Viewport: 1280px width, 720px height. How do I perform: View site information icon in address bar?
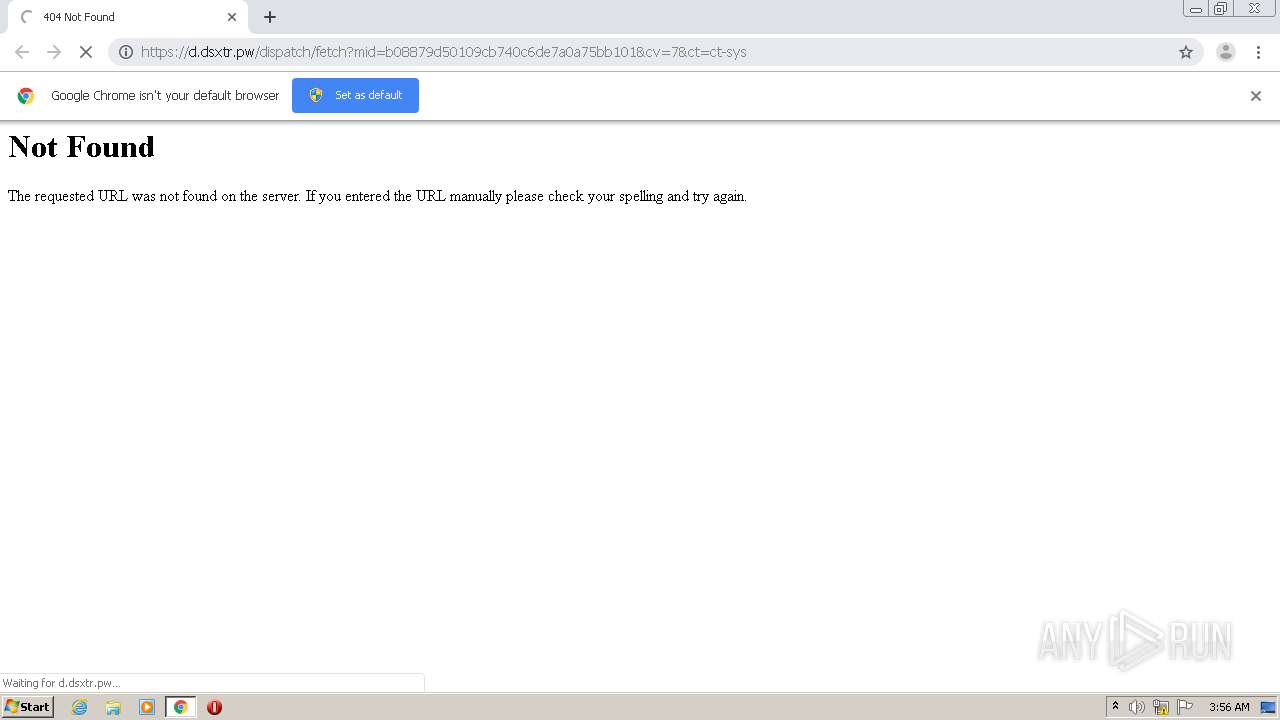(126, 52)
